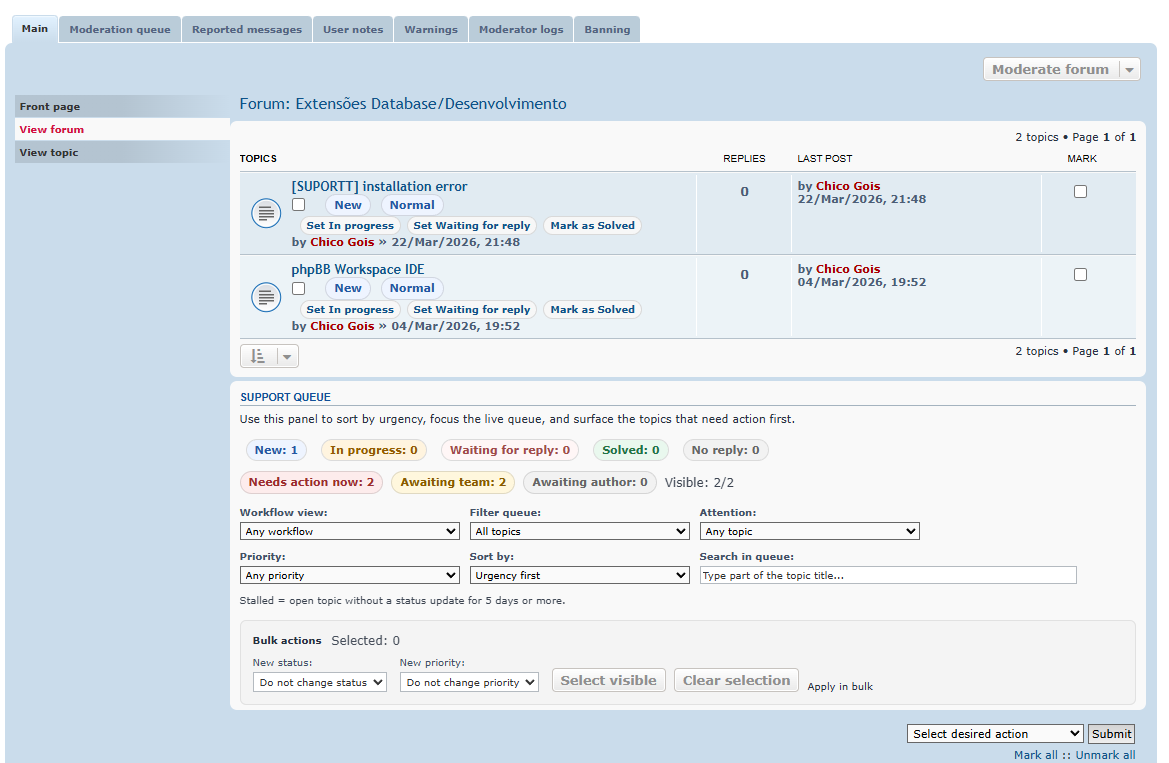Click the Awaiting team status badge
The image size is (1169, 763).
tap(453, 482)
